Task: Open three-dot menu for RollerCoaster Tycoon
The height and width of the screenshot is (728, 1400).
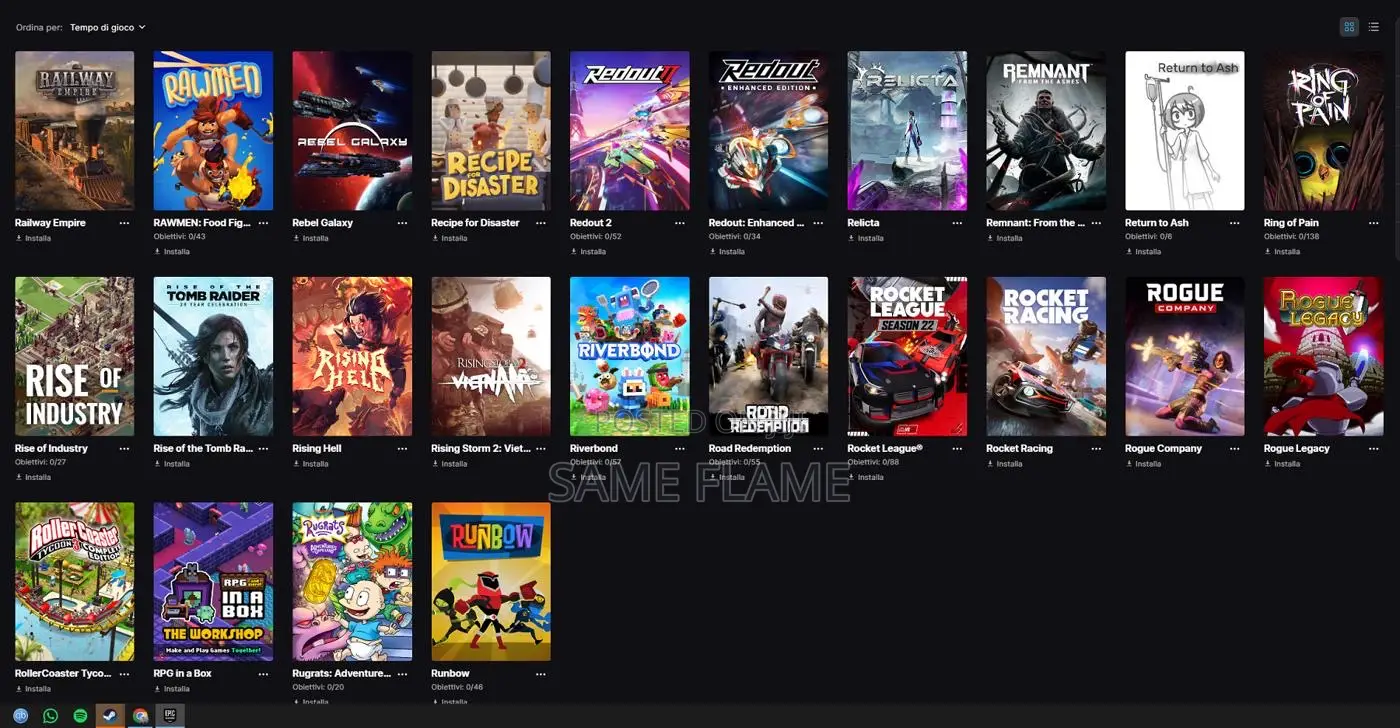Action: point(124,674)
